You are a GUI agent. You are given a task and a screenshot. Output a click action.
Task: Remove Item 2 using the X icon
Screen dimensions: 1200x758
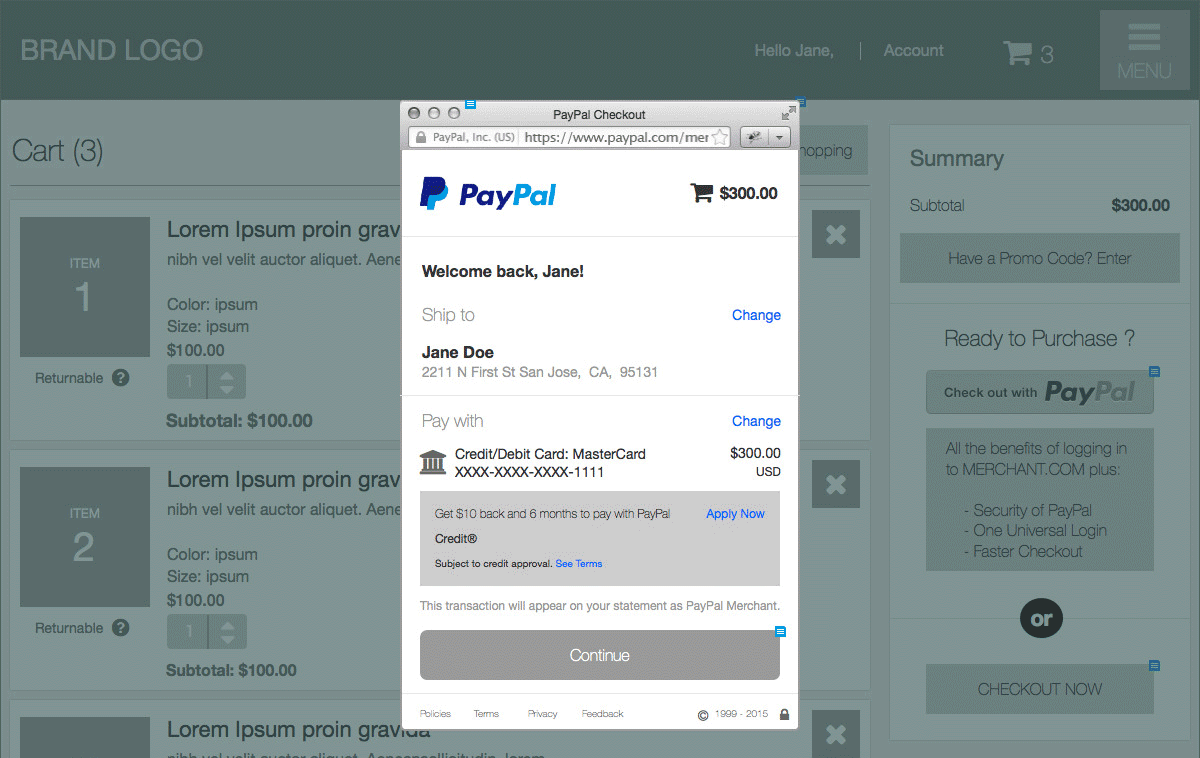pos(835,484)
